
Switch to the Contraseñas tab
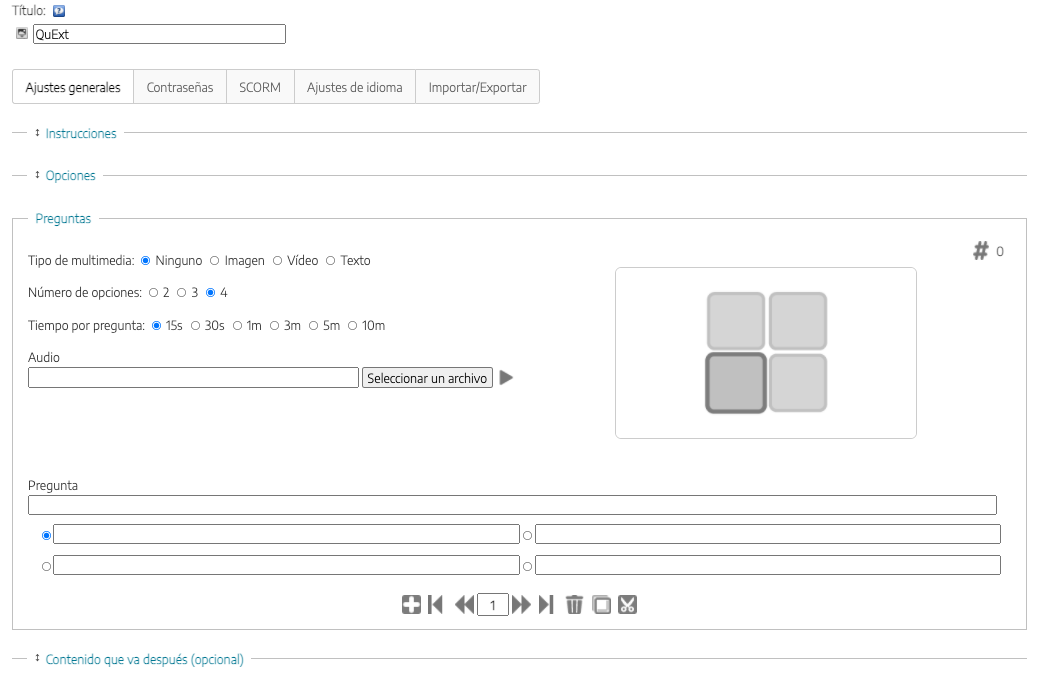click(180, 87)
